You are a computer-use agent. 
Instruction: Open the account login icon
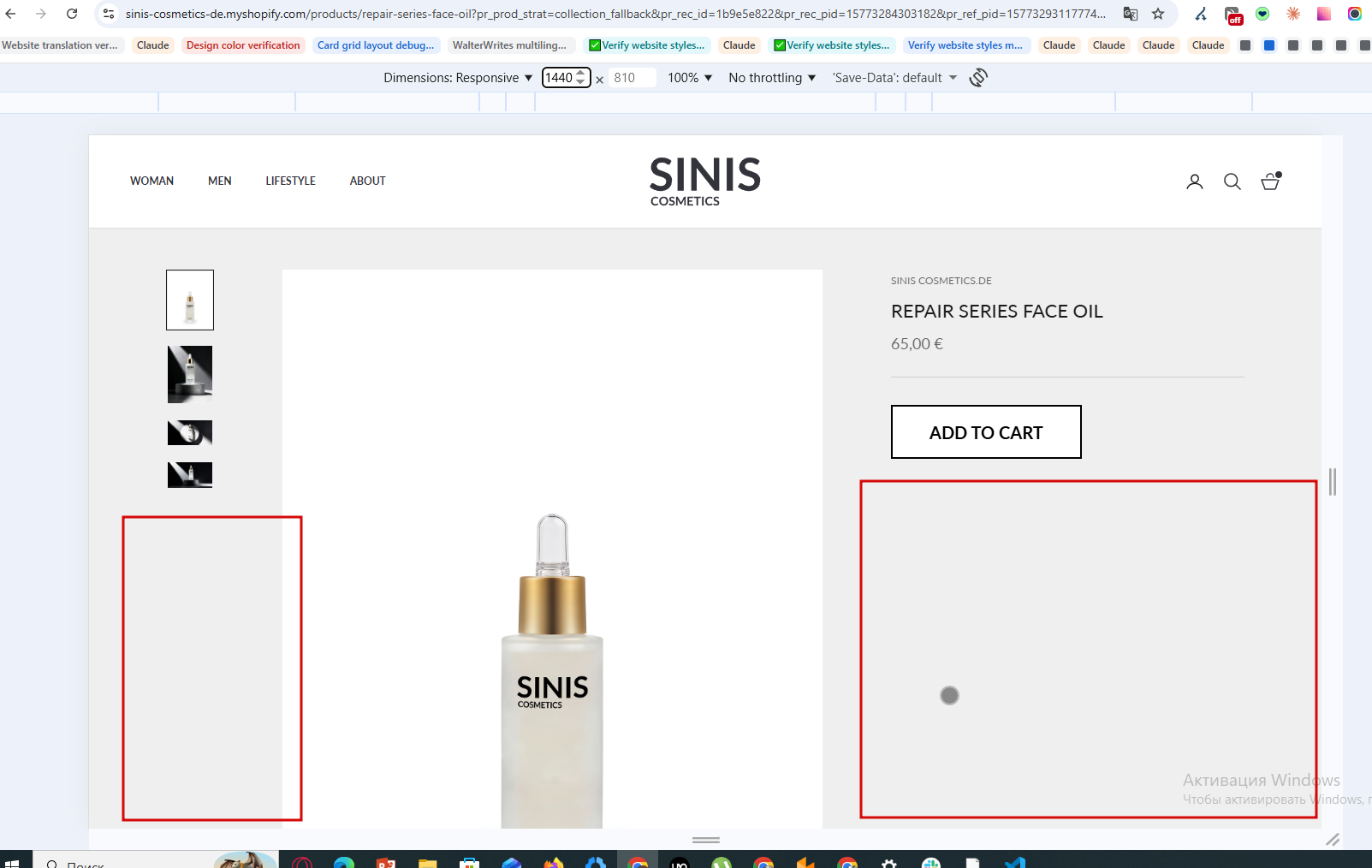1195,181
